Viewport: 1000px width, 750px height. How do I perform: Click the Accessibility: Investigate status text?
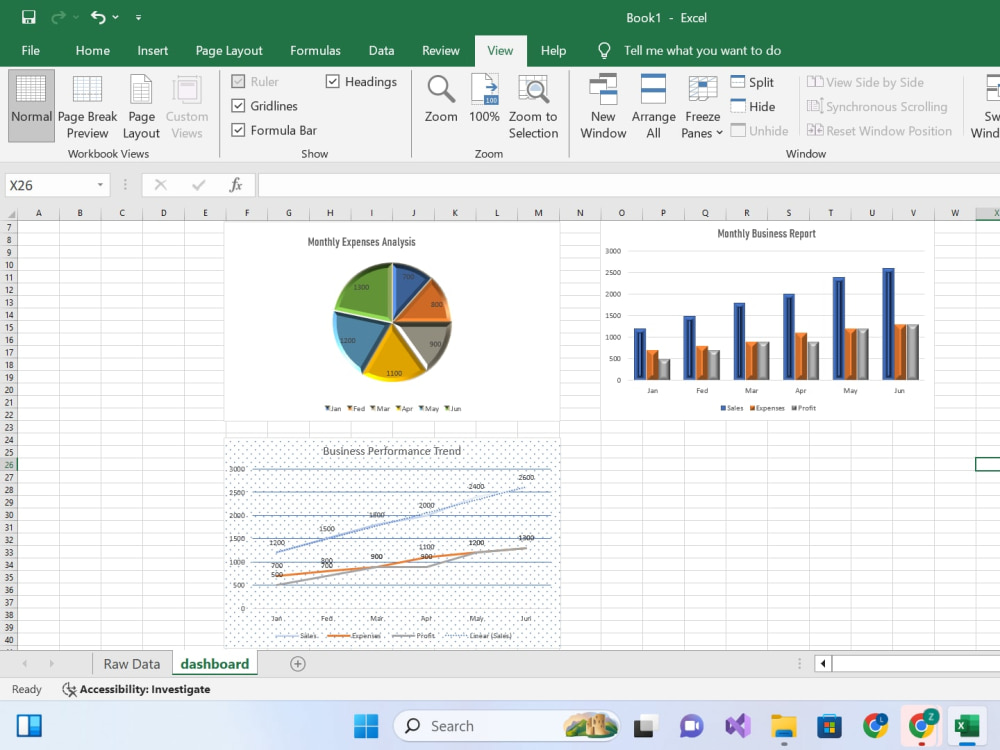pos(145,689)
